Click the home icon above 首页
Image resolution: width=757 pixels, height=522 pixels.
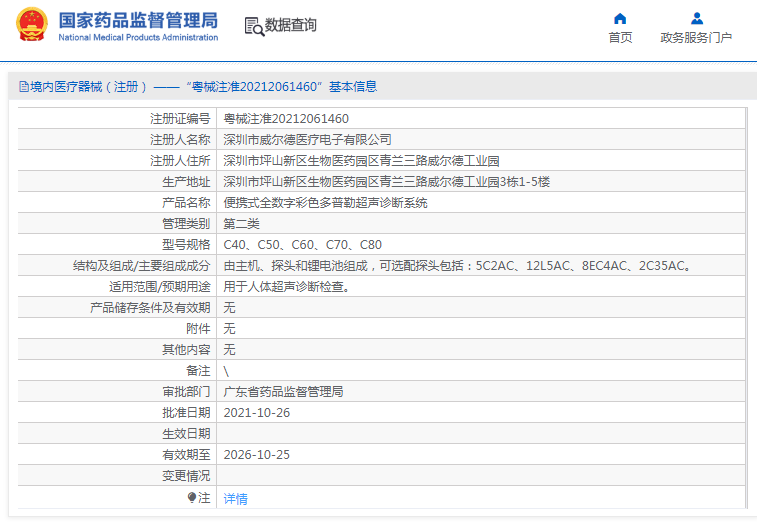(620, 18)
